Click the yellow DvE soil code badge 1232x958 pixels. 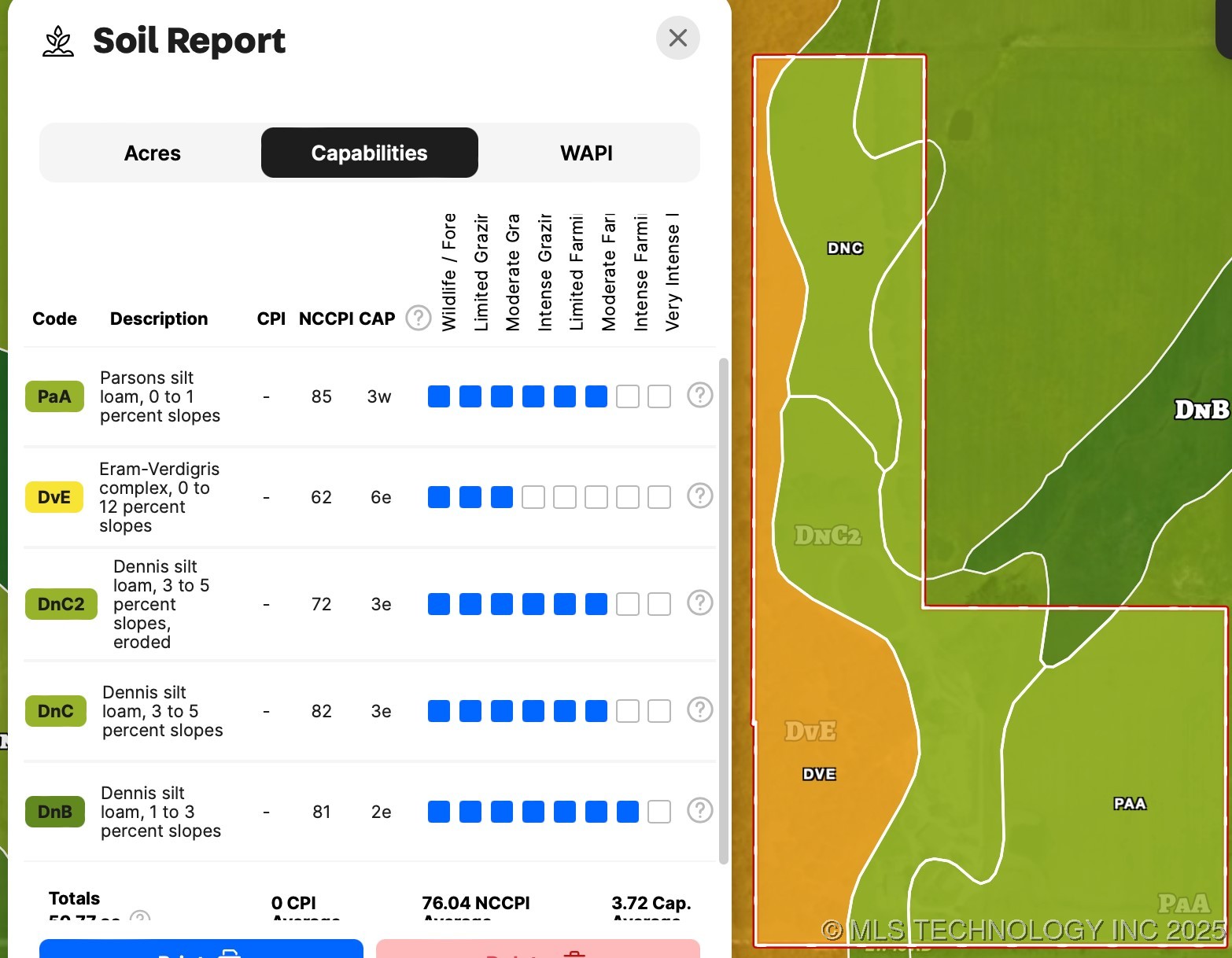pos(54,497)
